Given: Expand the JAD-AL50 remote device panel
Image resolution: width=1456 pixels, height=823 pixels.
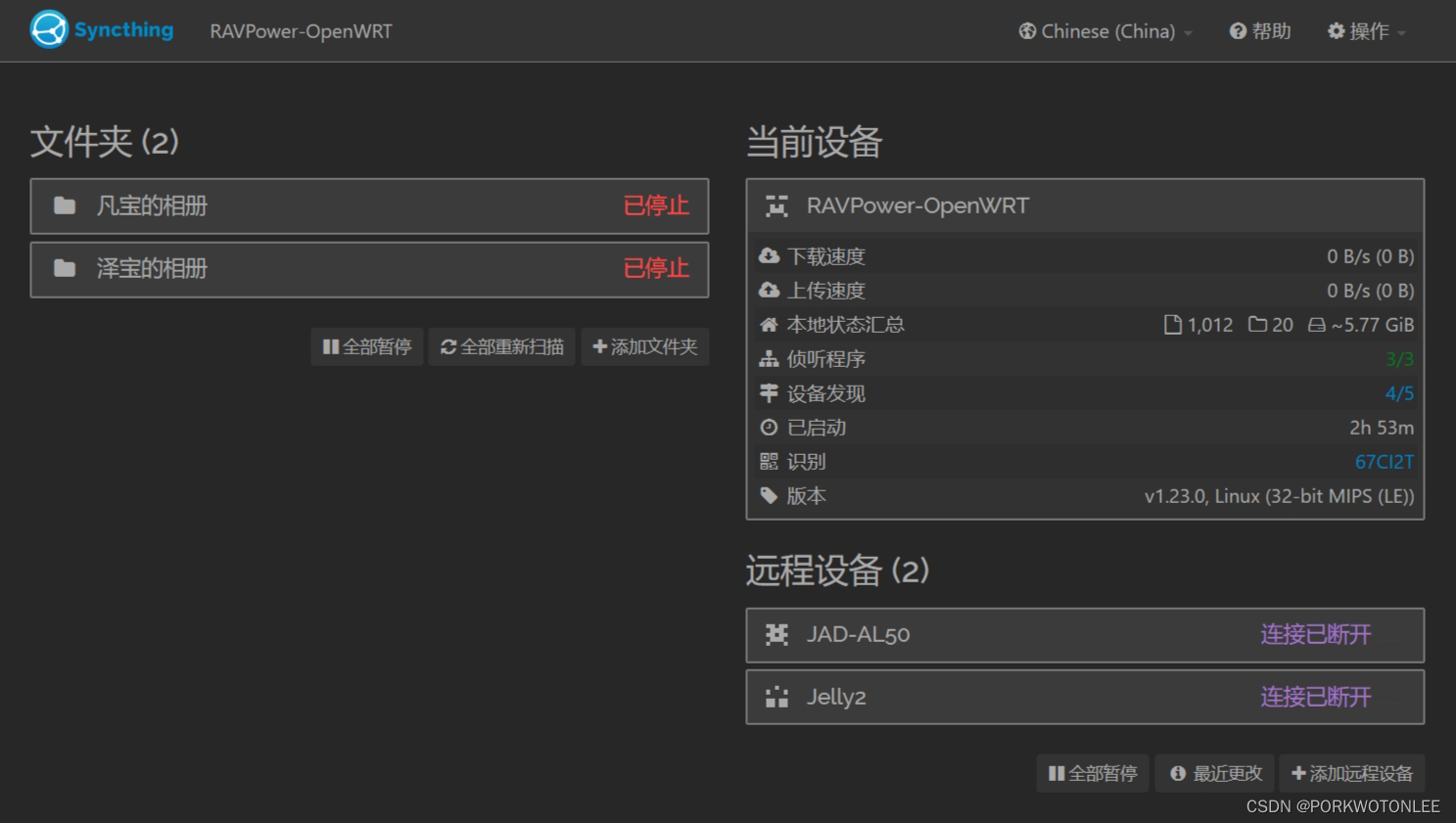Looking at the screenshot, I should coord(1085,634).
